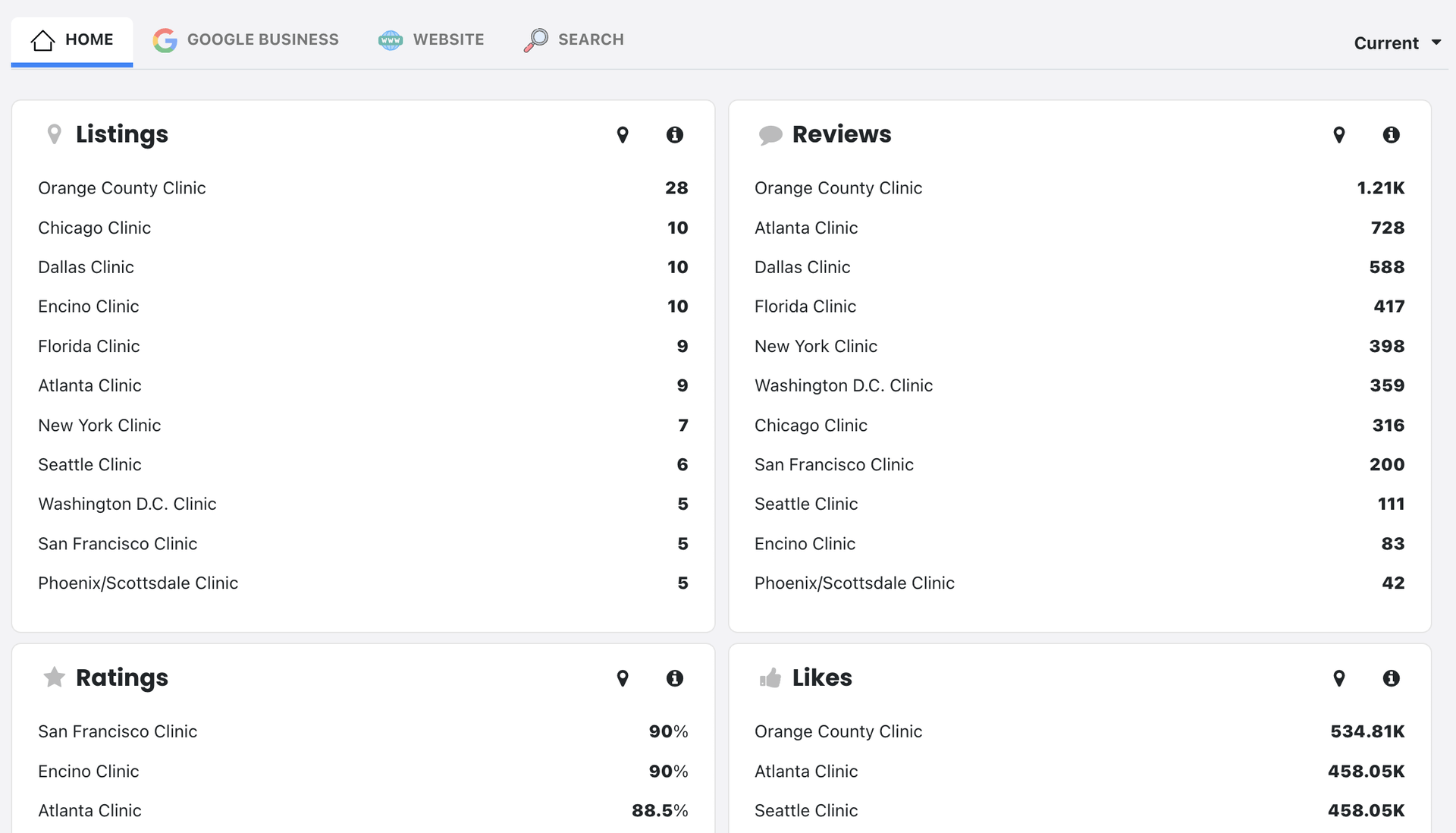Select the Website navigation tab
The image size is (1456, 833).
(x=430, y=39)
